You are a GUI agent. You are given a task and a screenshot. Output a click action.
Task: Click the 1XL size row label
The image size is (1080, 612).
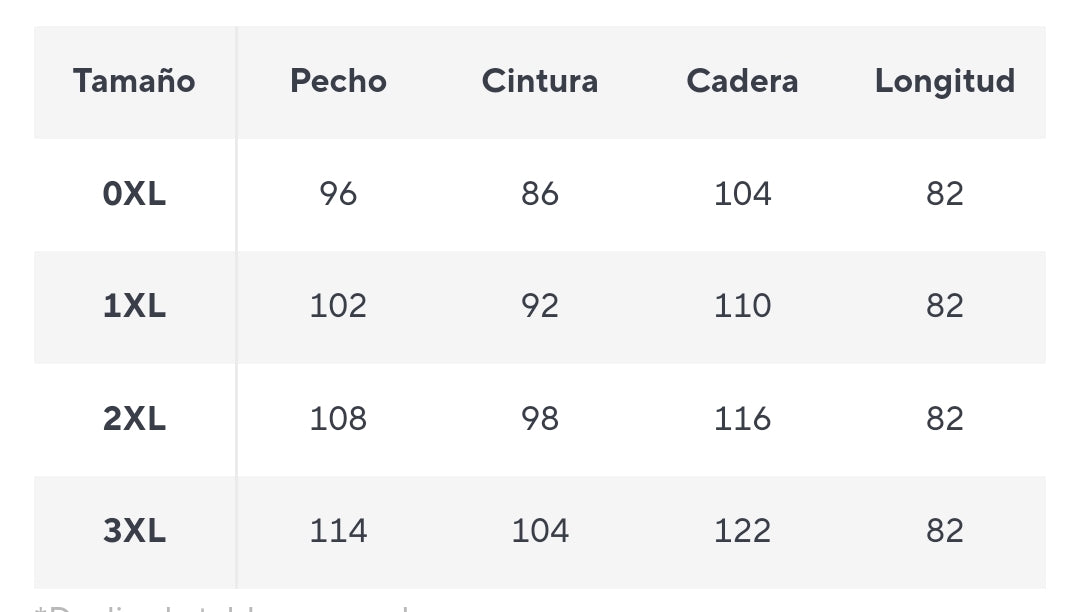pos(134,306)
